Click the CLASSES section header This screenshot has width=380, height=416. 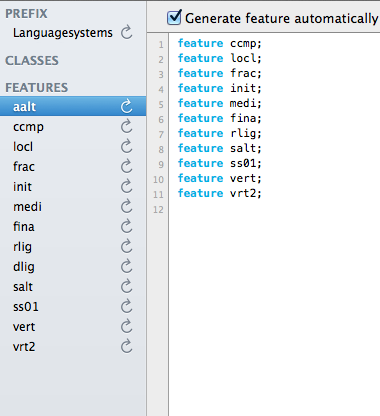click(32, 60)
